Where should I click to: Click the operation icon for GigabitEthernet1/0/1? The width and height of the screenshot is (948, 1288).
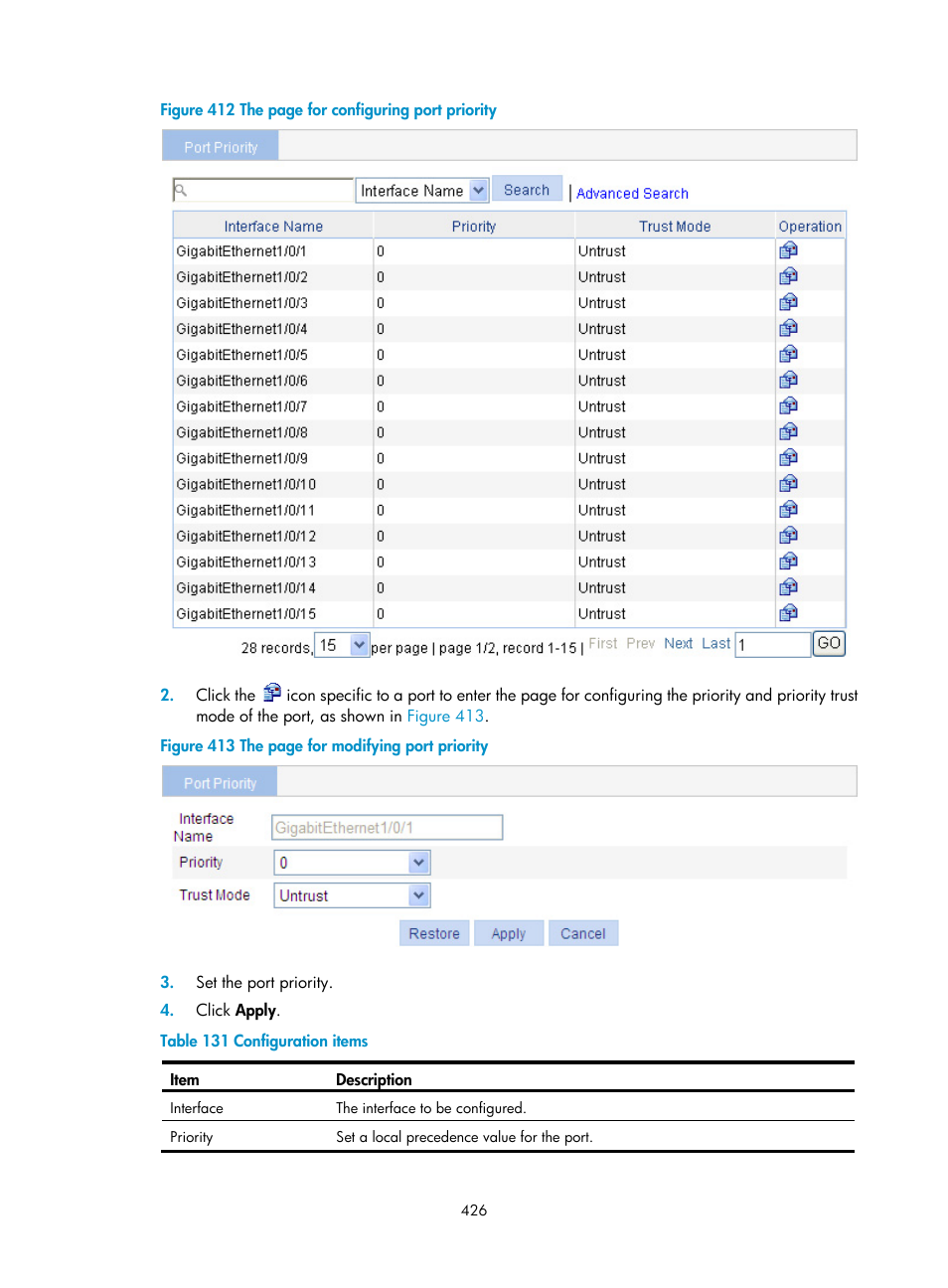(789, 250)
